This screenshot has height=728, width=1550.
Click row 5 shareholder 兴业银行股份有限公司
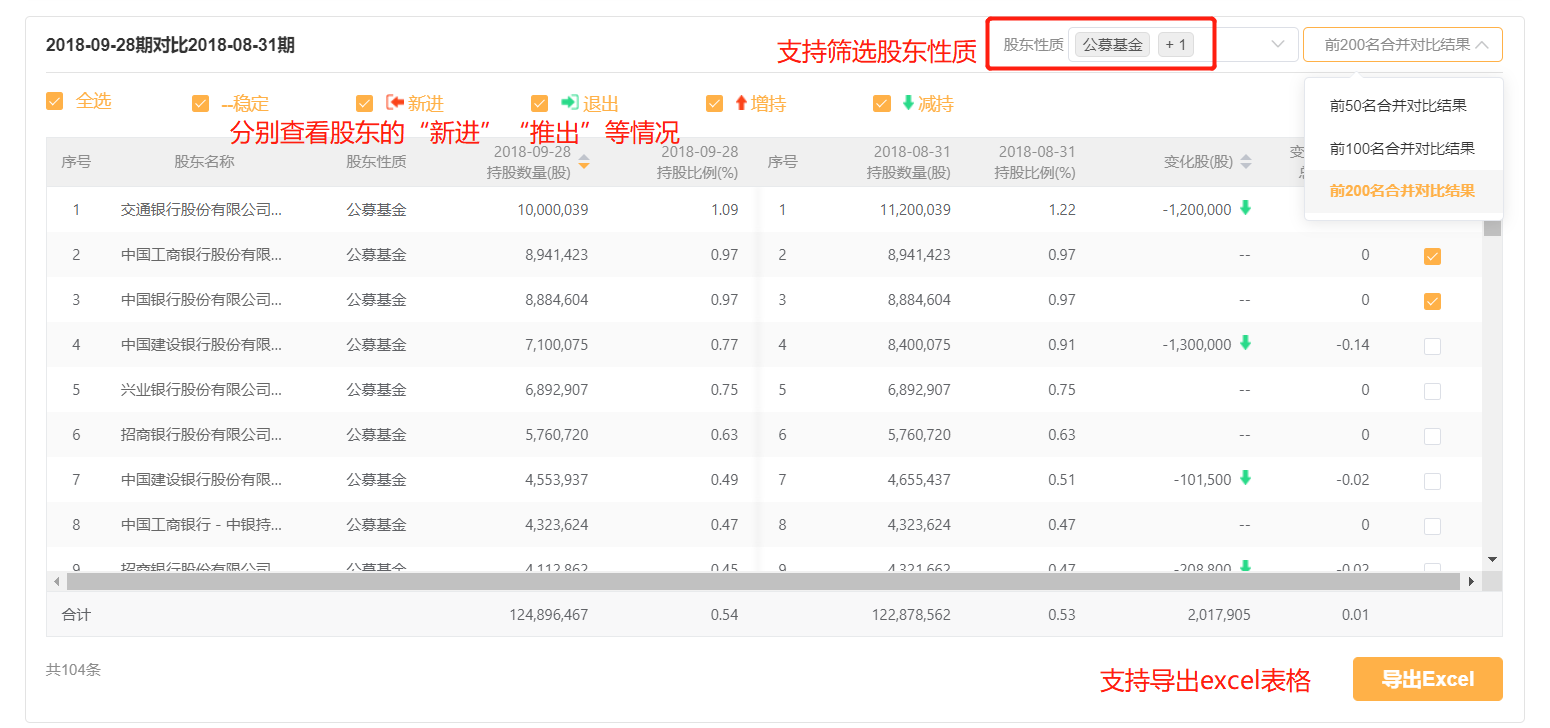point(201,390)
